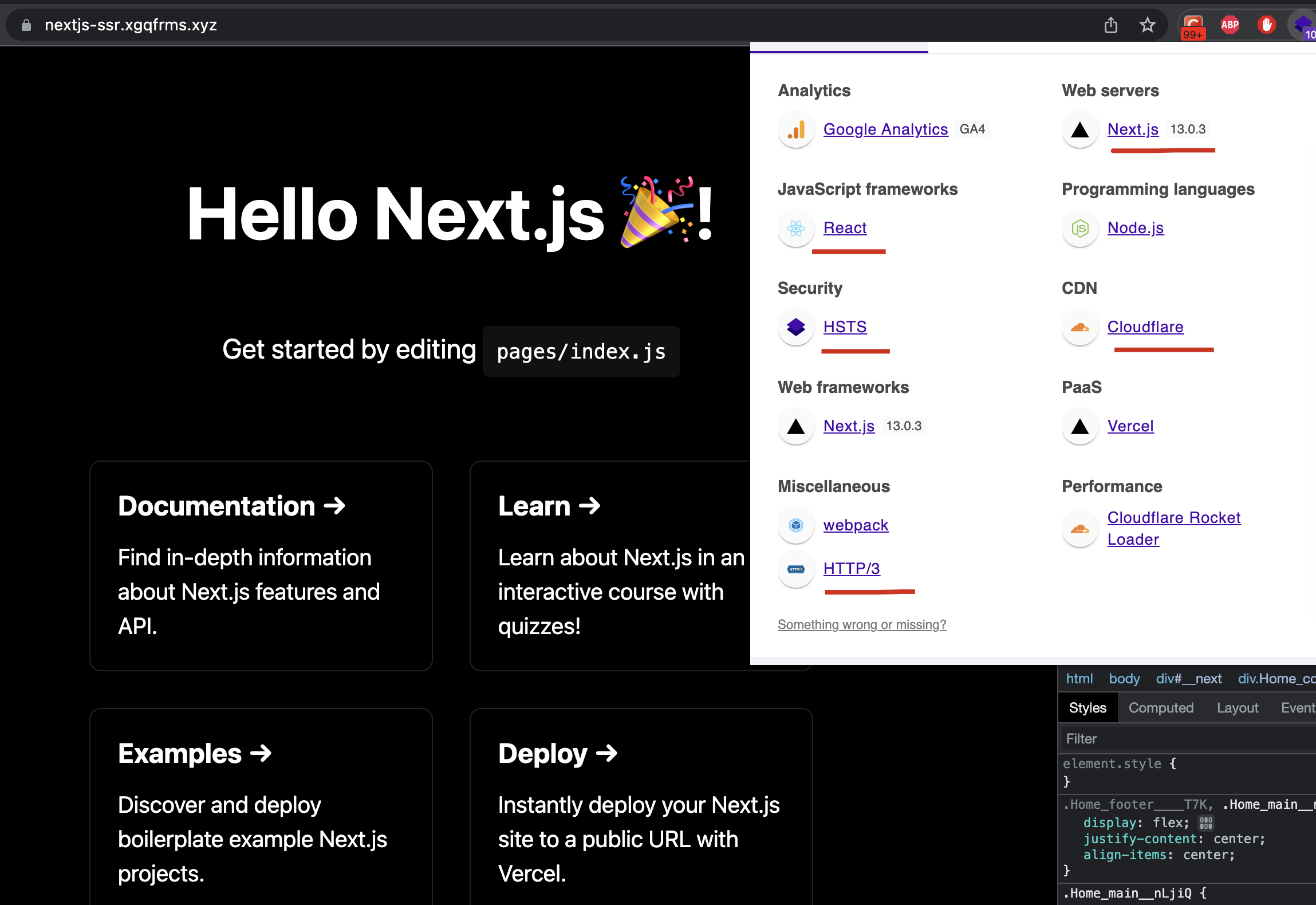The width and height of the screenshot is (1316, 905).
Task: Click the Google Analytics logo icon
Action: (x=796, y=130)
